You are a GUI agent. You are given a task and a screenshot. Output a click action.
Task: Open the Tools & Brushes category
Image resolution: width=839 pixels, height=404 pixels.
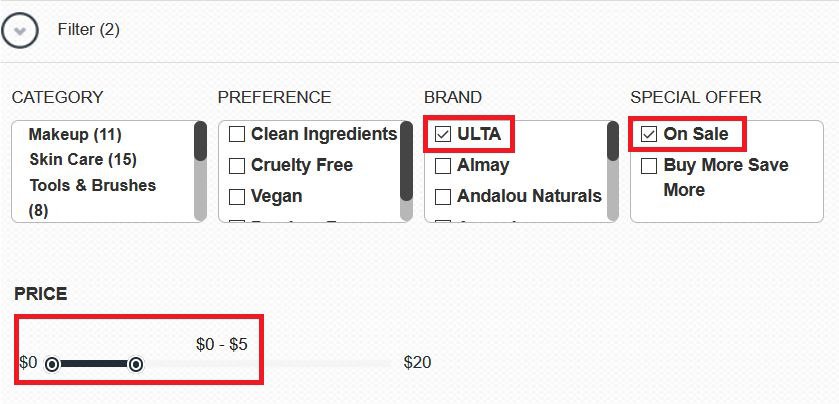click(x=92, y=185)
